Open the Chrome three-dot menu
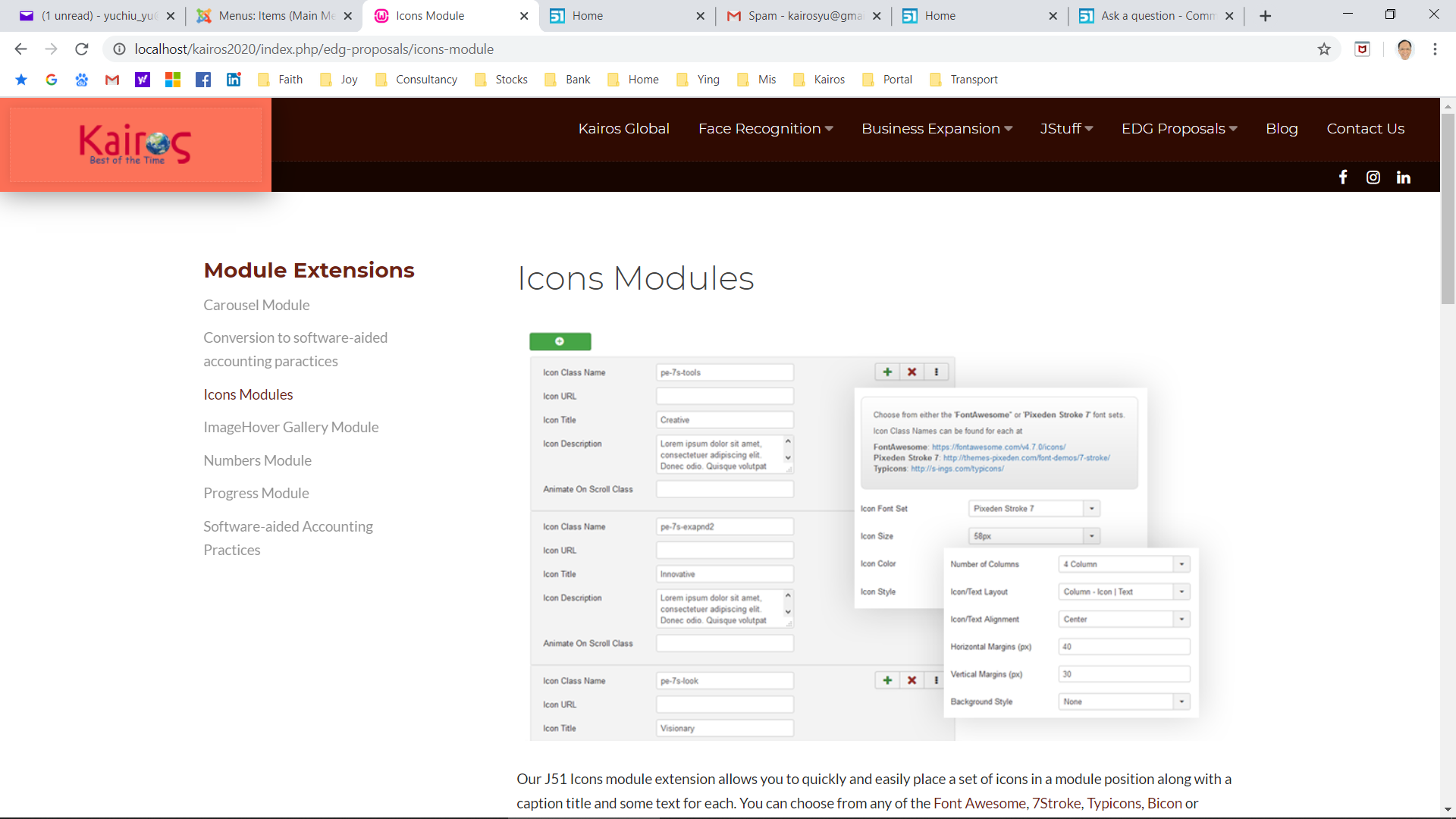Viewport: 1456px width, 819px height. coord(1435,49)
